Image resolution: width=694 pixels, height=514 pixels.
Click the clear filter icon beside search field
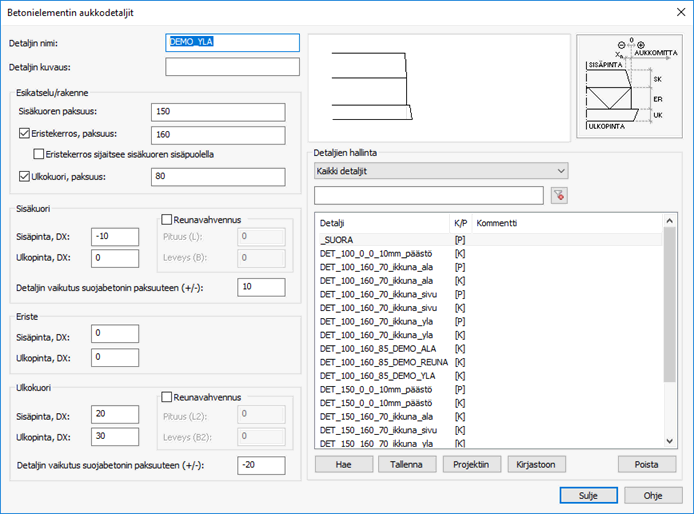pyautogui.click(x=558, y=196)
